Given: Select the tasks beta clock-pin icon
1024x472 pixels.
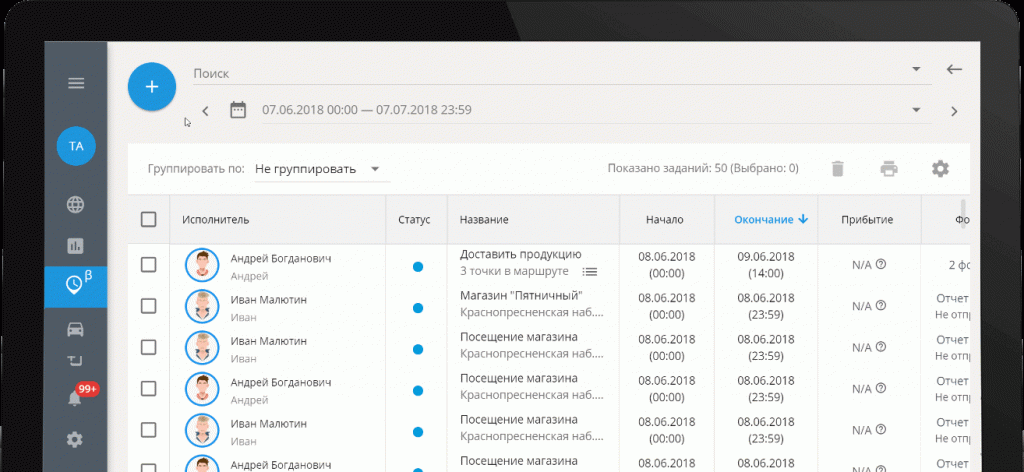Looking at the screenshot, I should (x=76, y=287).
